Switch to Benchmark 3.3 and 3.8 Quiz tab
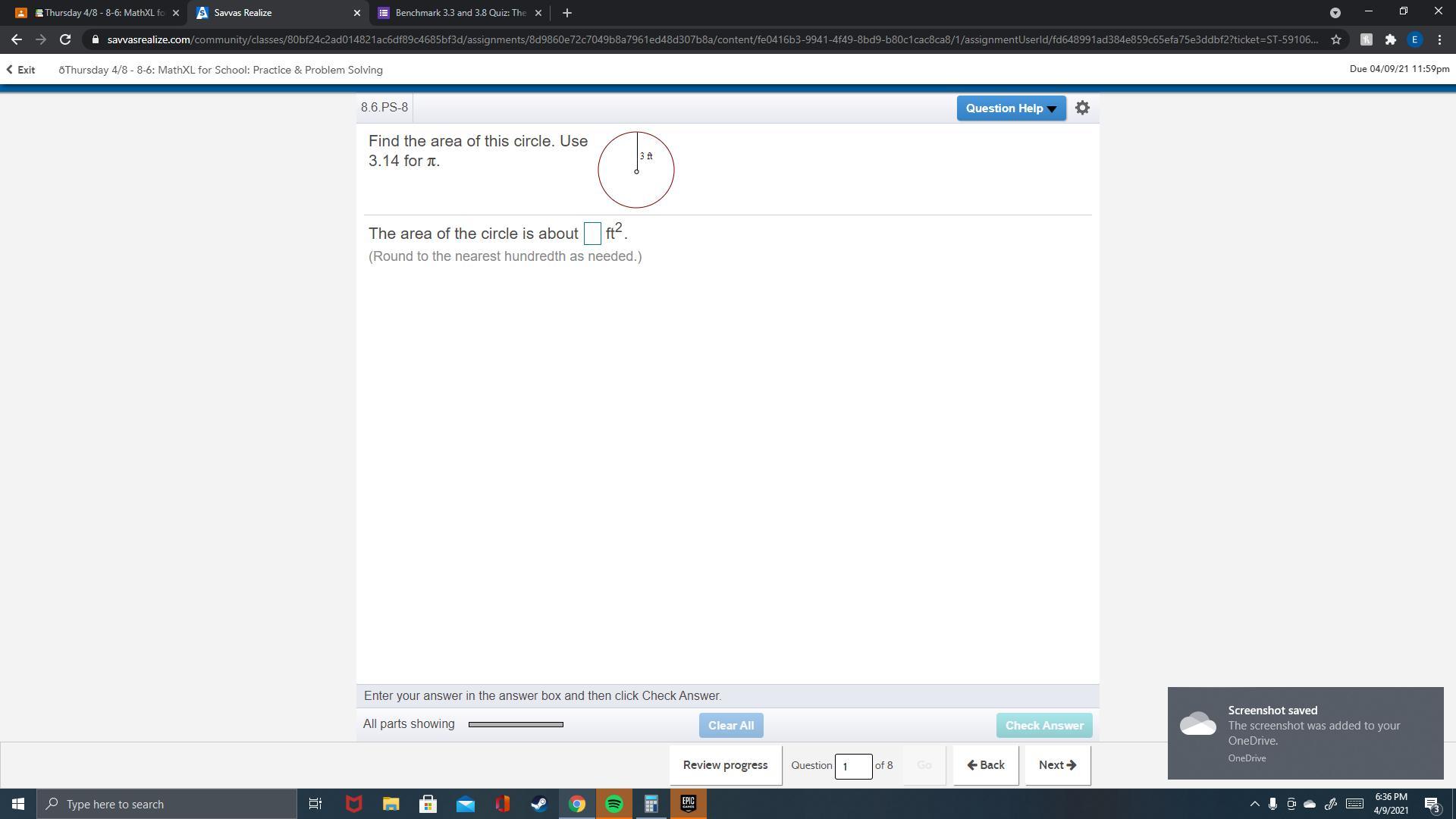 point(459,13)
